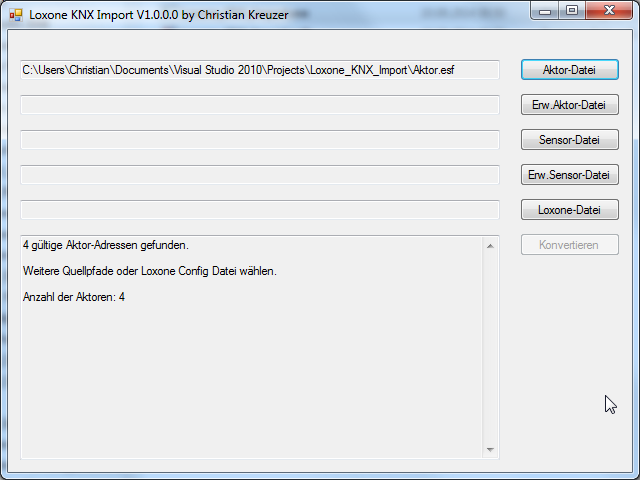Select the text '4 gültige Aktor-Adressen gefunden.'
This screenshot has height=480, width=640.
pos(106,245)
